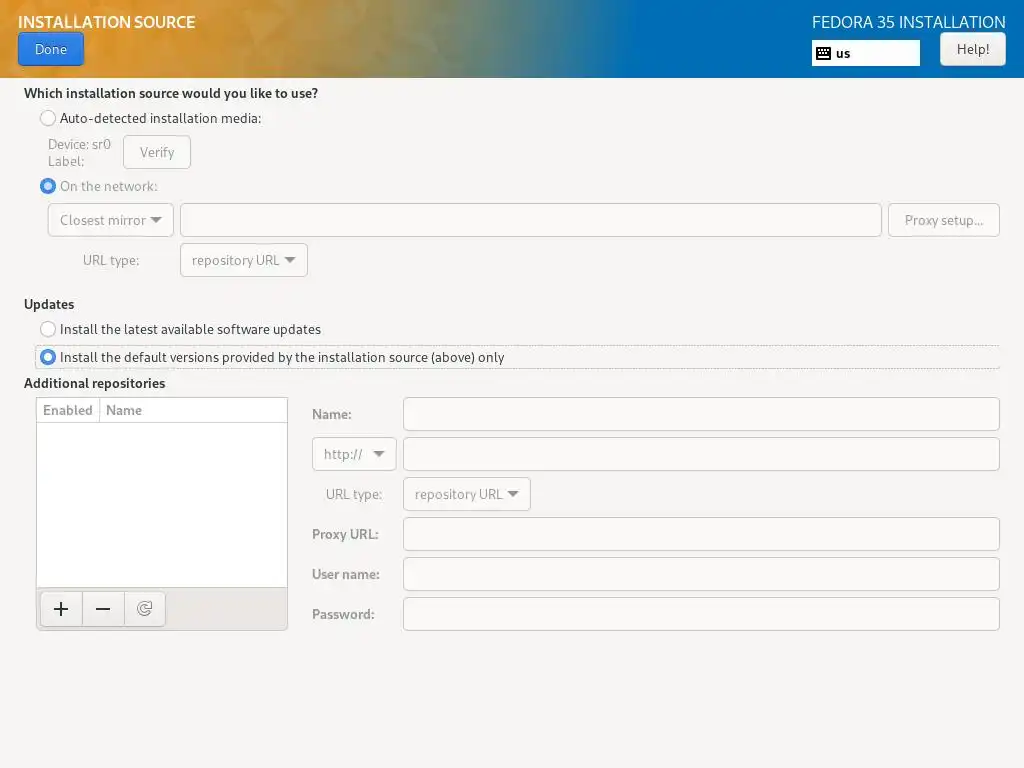Focus the User name field
The image size is (1024, 768).
701,574
